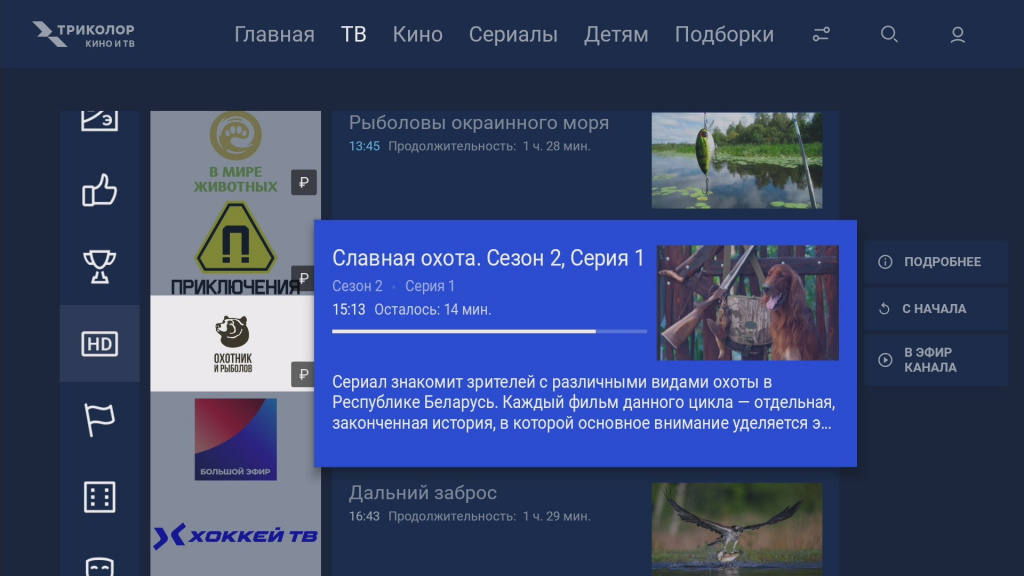Image resolution: width=1024 pixels, height=576 pixels.
Task: Select the Дальний заброс program title
Action: pos(423,493)
